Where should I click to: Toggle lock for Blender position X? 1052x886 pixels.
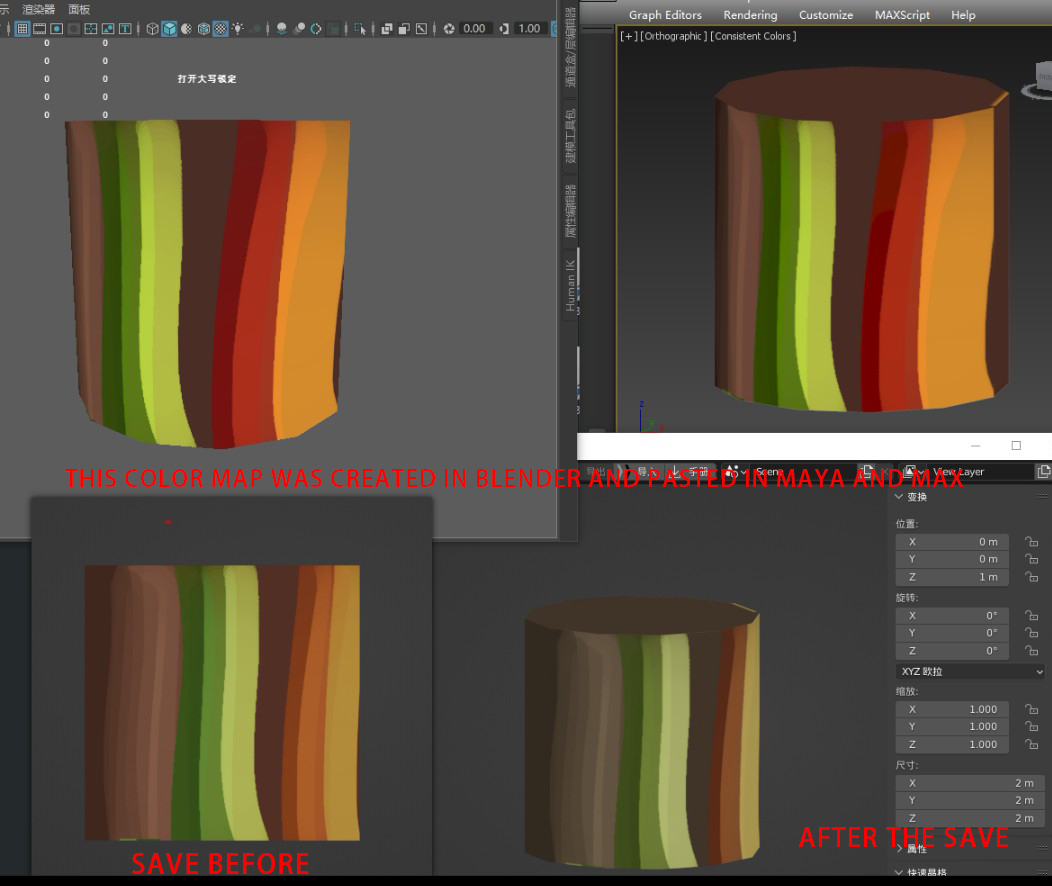pyautogui.click(x=1031, y=542)
